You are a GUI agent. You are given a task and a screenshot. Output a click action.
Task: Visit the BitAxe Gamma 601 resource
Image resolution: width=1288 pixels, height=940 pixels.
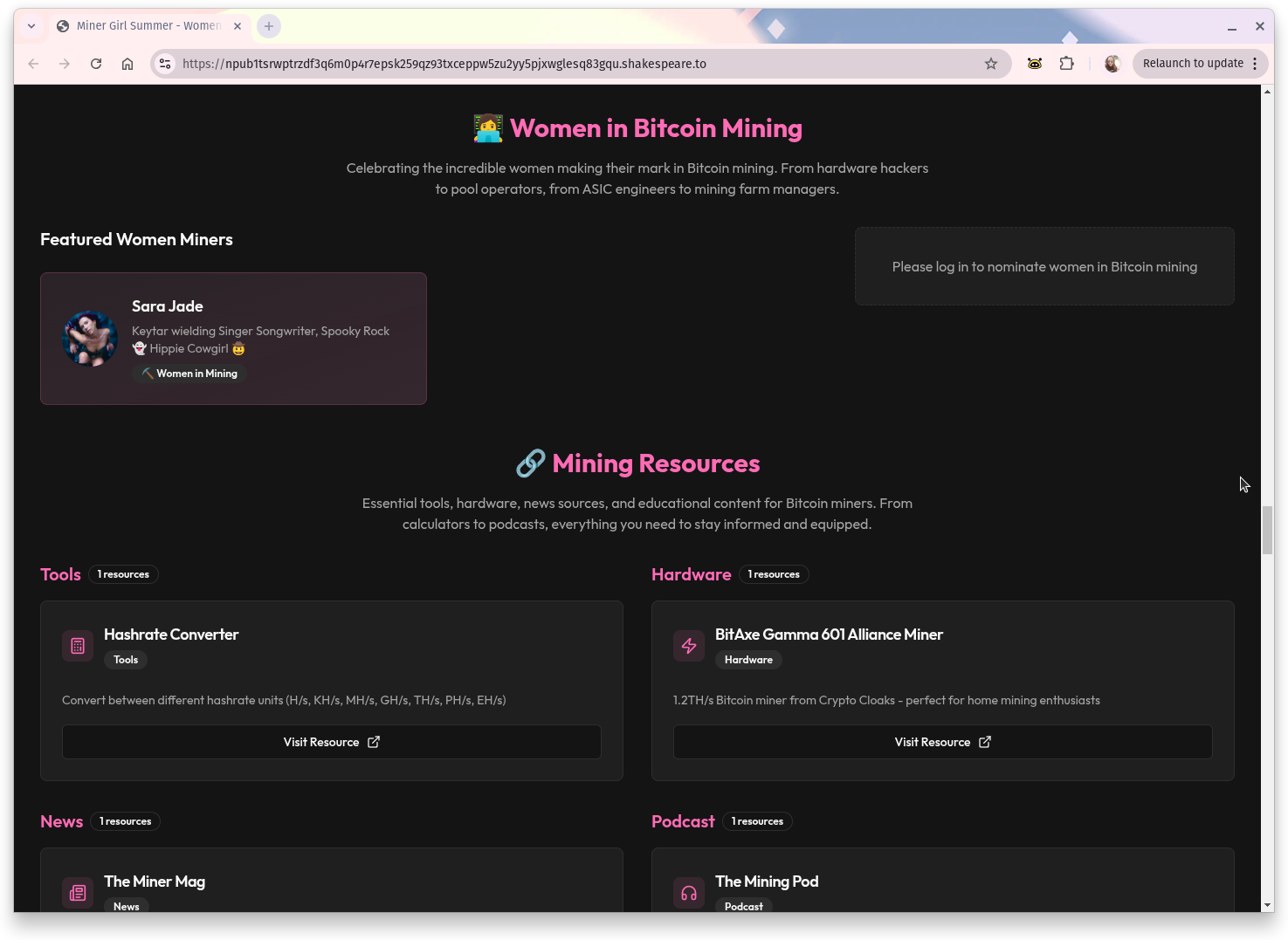click(x=942, y=742)
